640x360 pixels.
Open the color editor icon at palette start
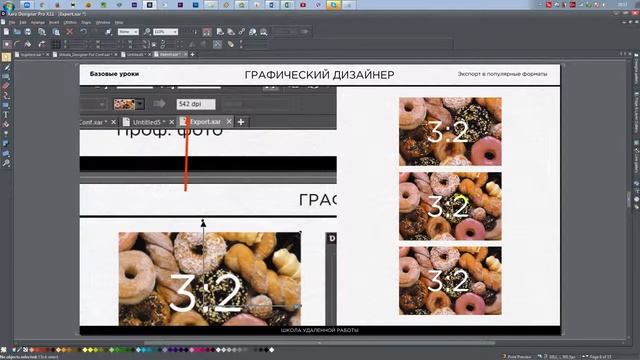(x=4, y=350)
